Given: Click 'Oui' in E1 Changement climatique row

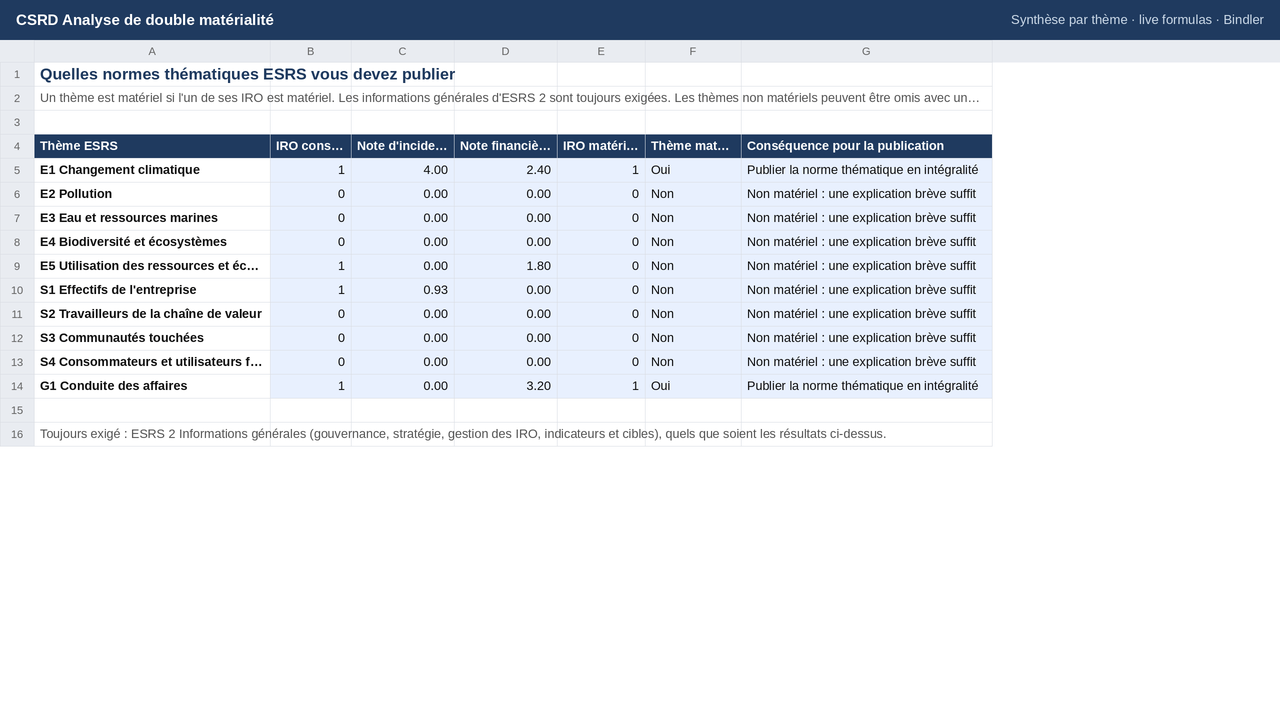Looking at the screenshot, I should pos(693,170).
